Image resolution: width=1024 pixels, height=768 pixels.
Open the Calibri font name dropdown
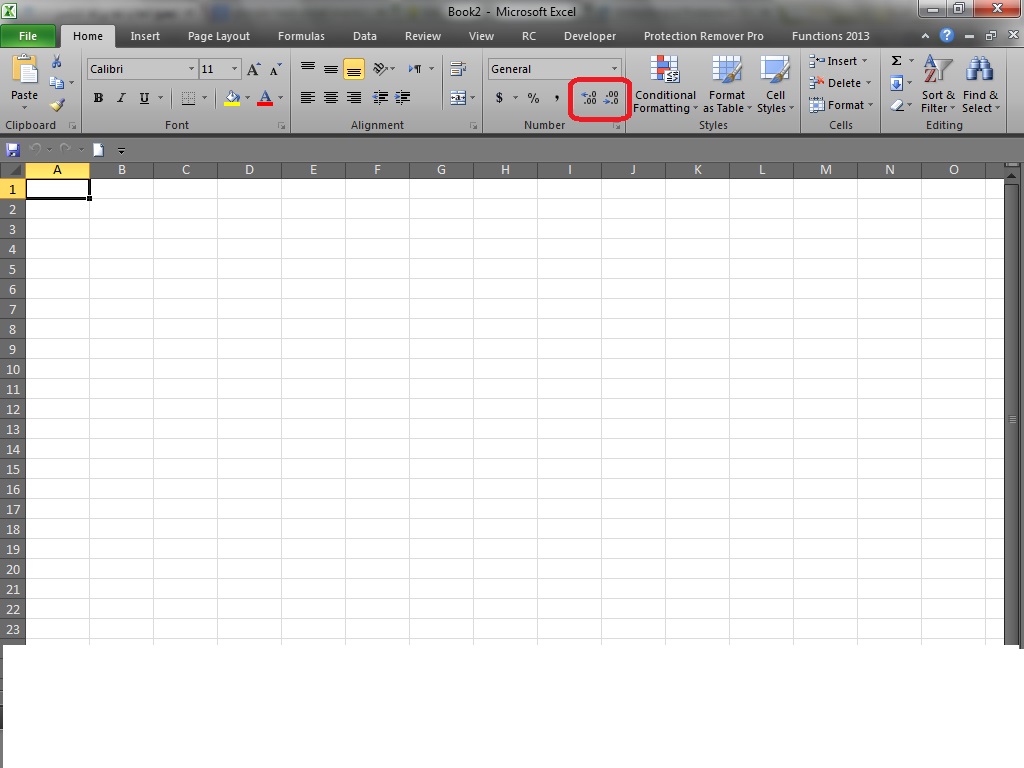click(191, 69)
